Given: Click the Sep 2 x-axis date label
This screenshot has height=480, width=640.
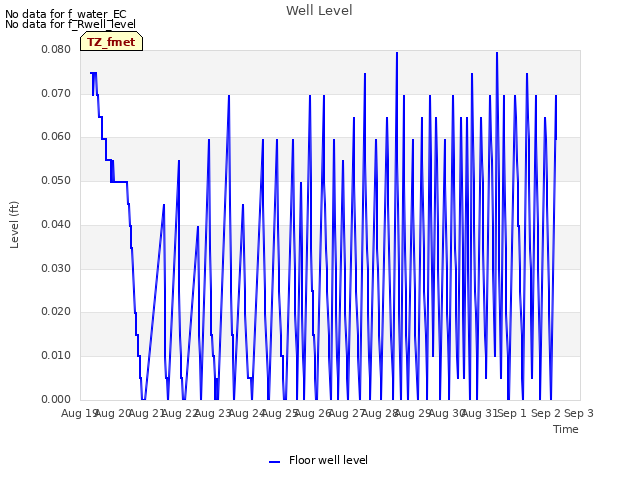Looking at the screenshot, I should pyautogui.click(x=546, y=413).
